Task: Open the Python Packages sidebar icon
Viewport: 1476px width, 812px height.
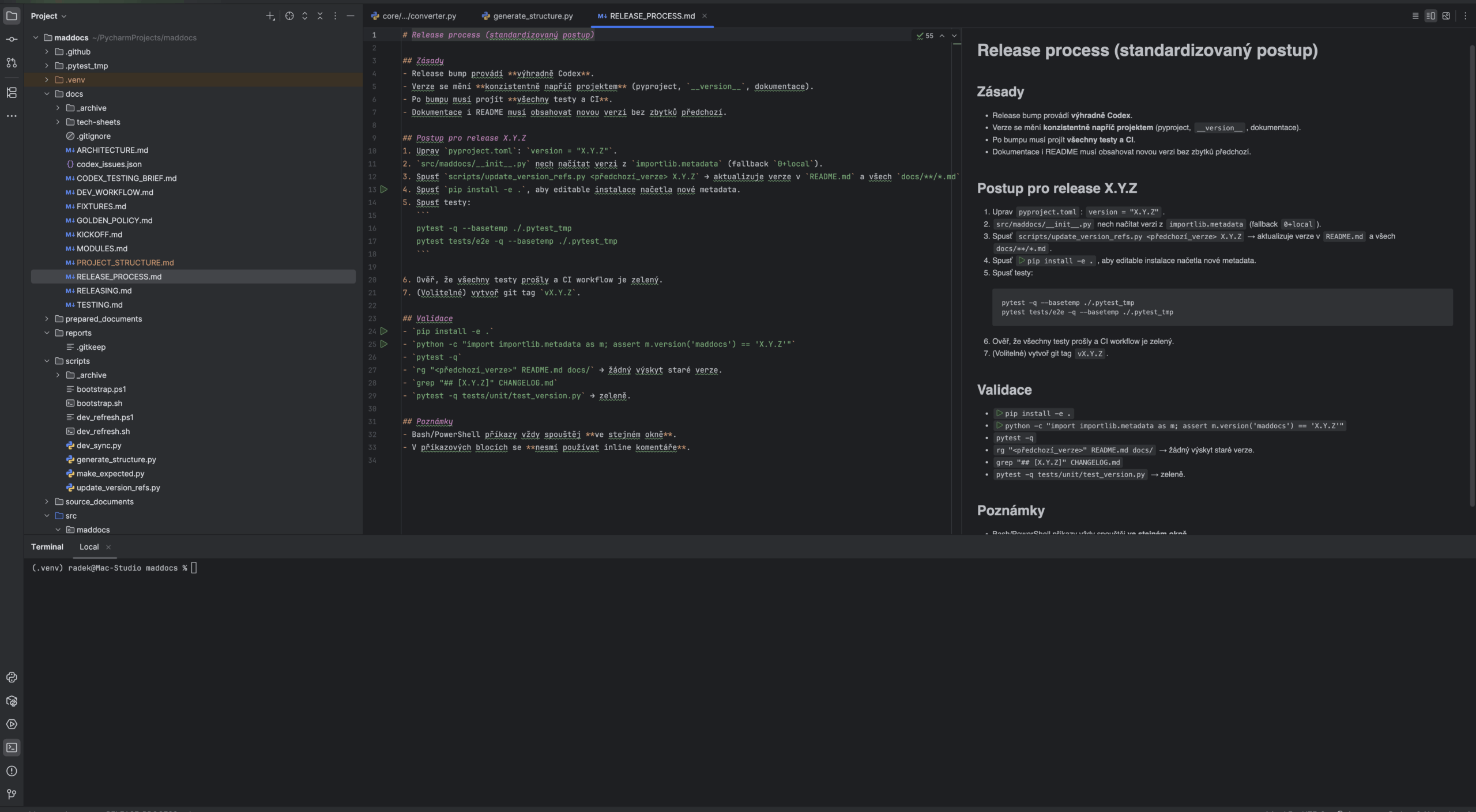Action: point(12,701)
